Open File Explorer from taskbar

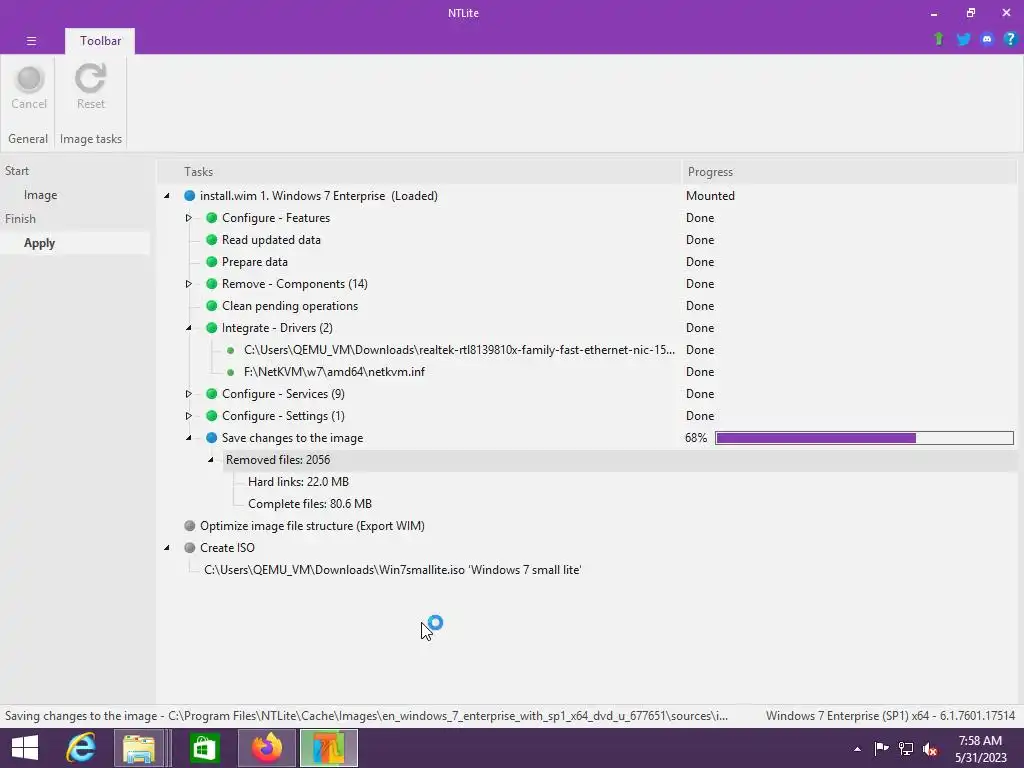pyautogui.click(x=139, y=748)
